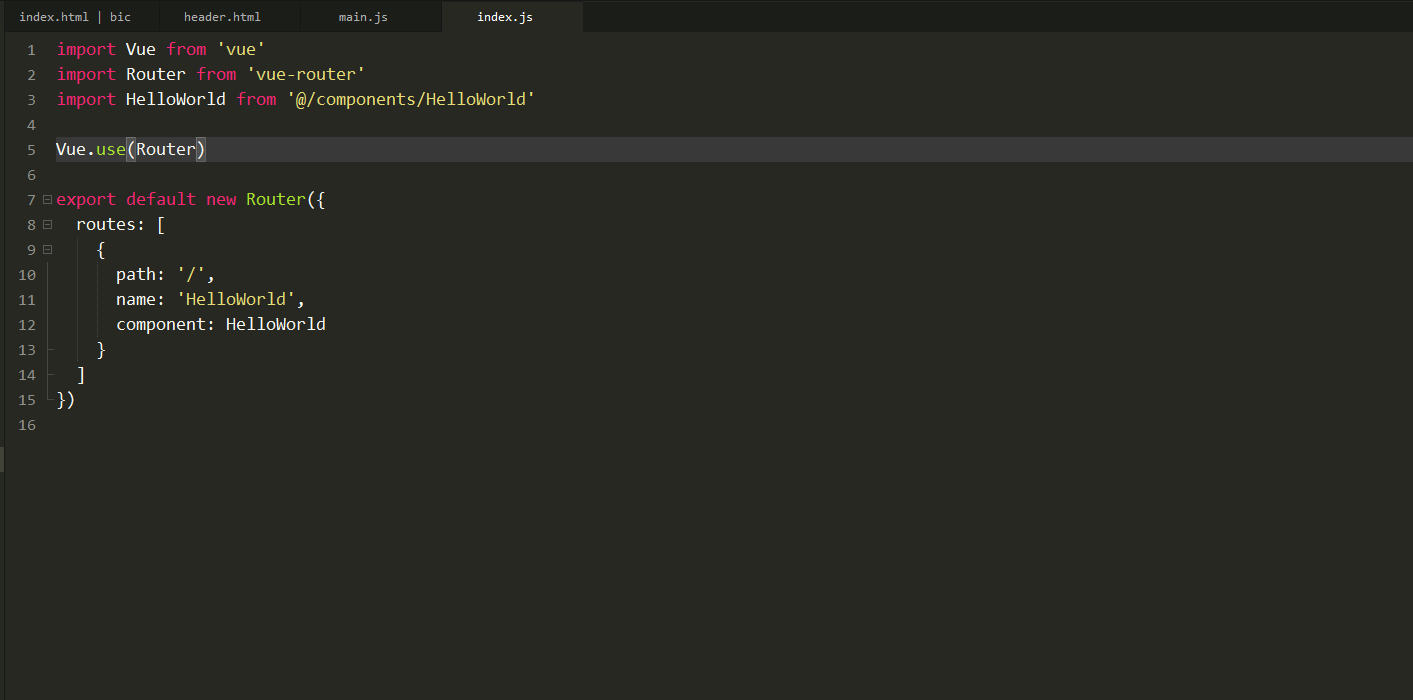This screenshot has width=1413, height=700.
Task: Click line number 5 in the gutter
Action: 31,150
